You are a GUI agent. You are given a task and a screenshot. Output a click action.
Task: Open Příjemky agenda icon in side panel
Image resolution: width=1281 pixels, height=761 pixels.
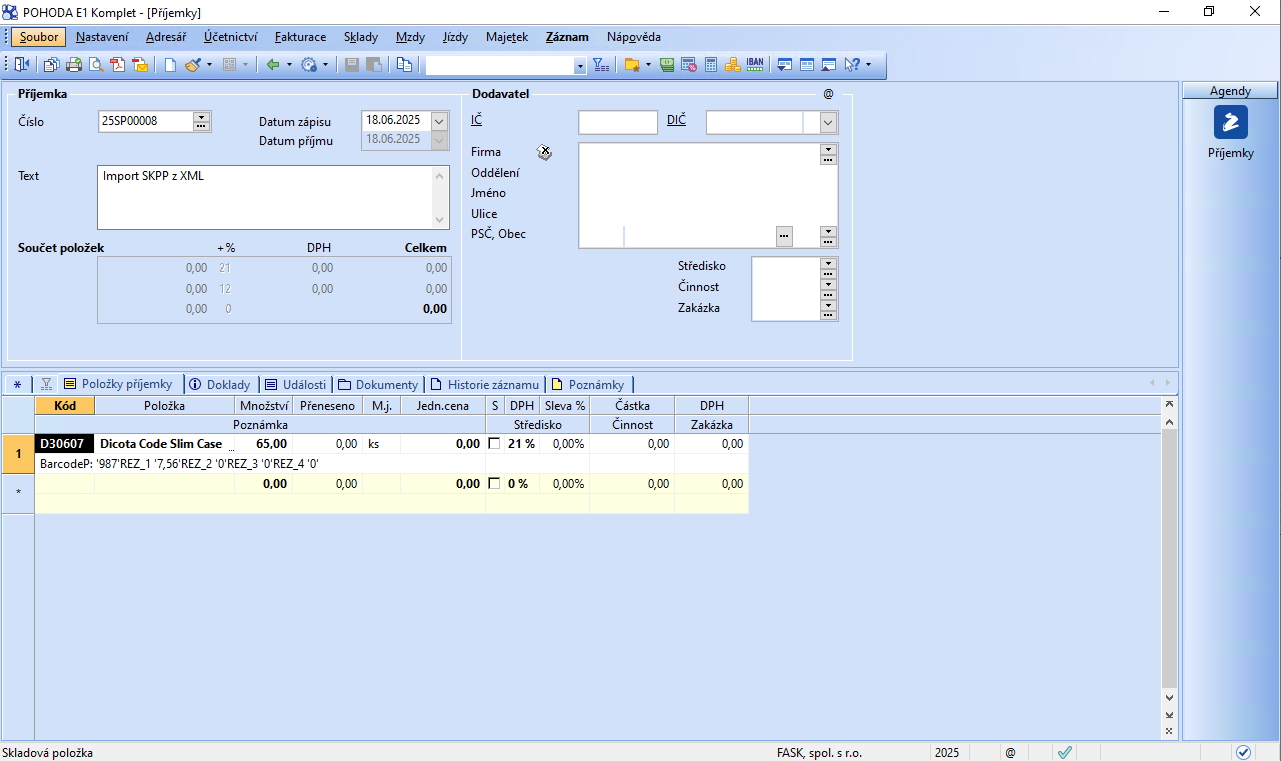(1230, 123)
